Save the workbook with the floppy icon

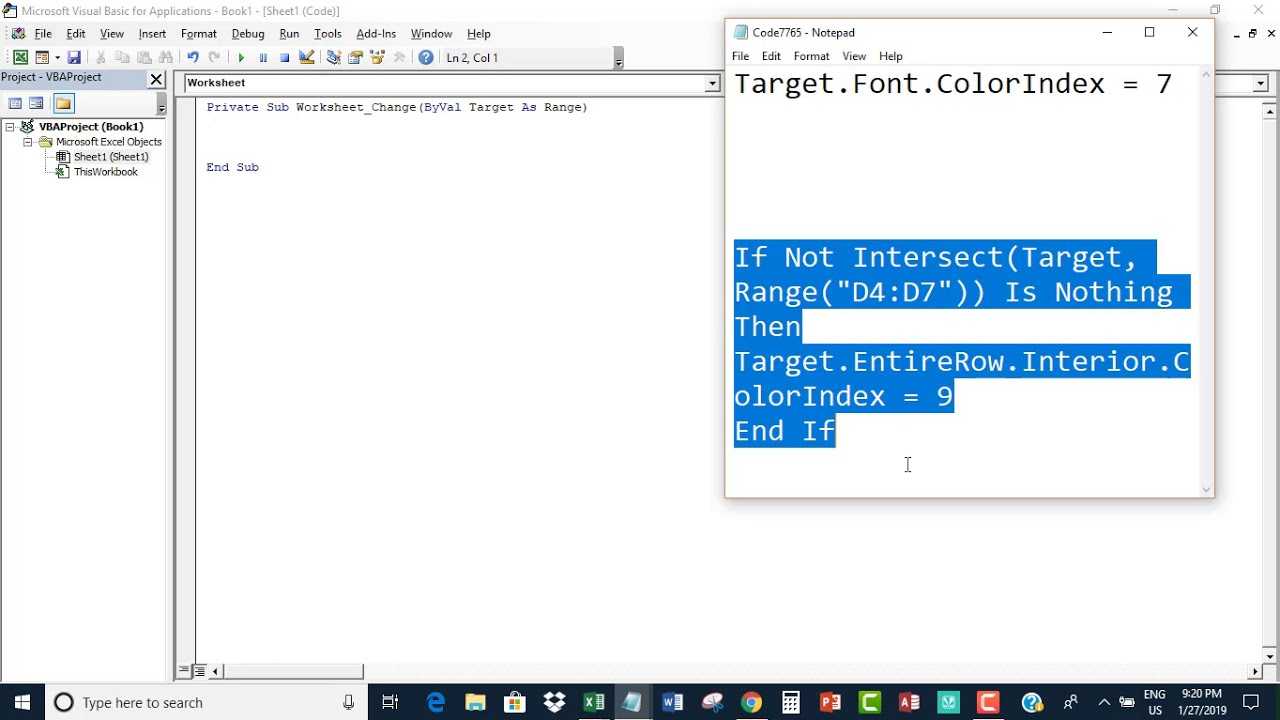74,58
